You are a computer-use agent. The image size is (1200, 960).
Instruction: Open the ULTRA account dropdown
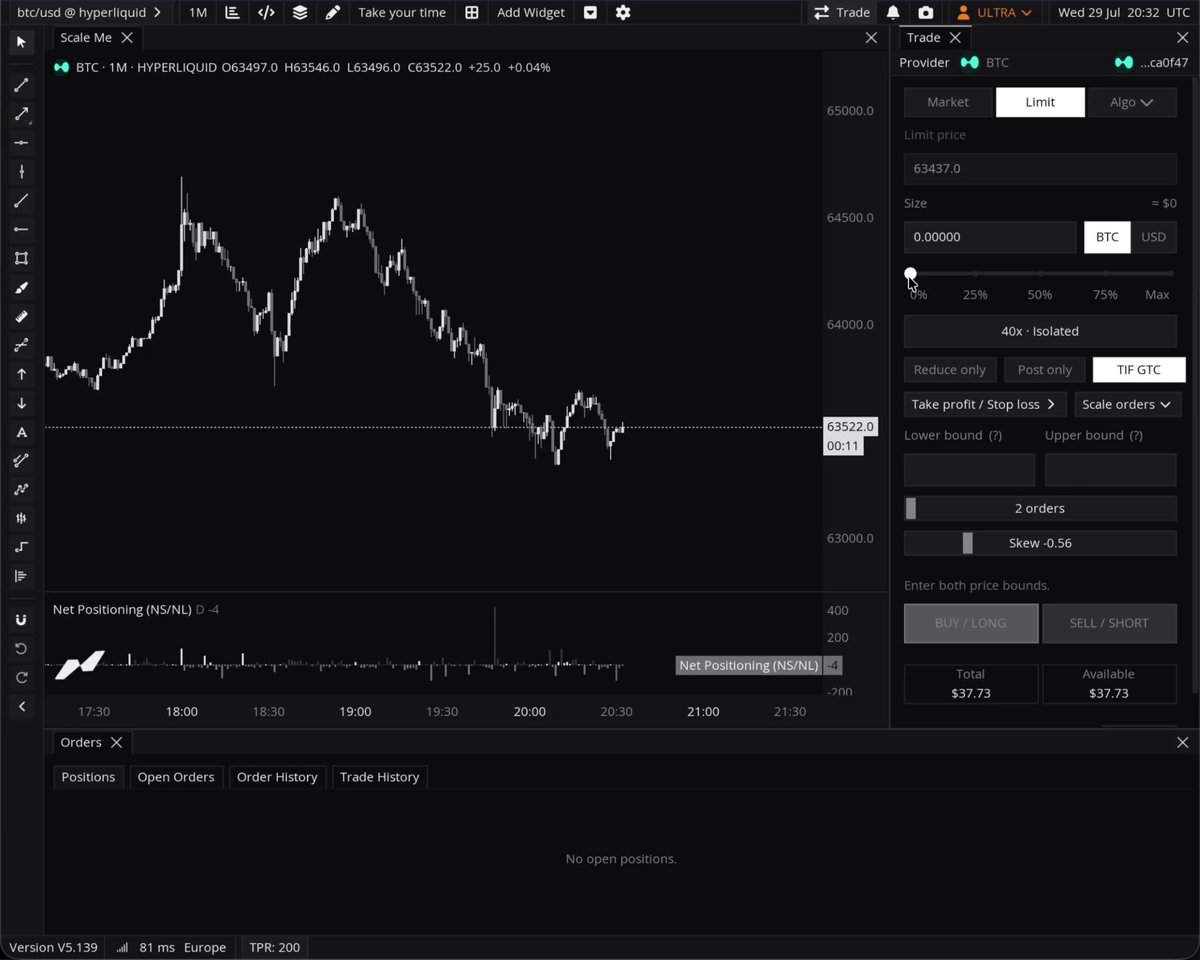coord(994,12)
